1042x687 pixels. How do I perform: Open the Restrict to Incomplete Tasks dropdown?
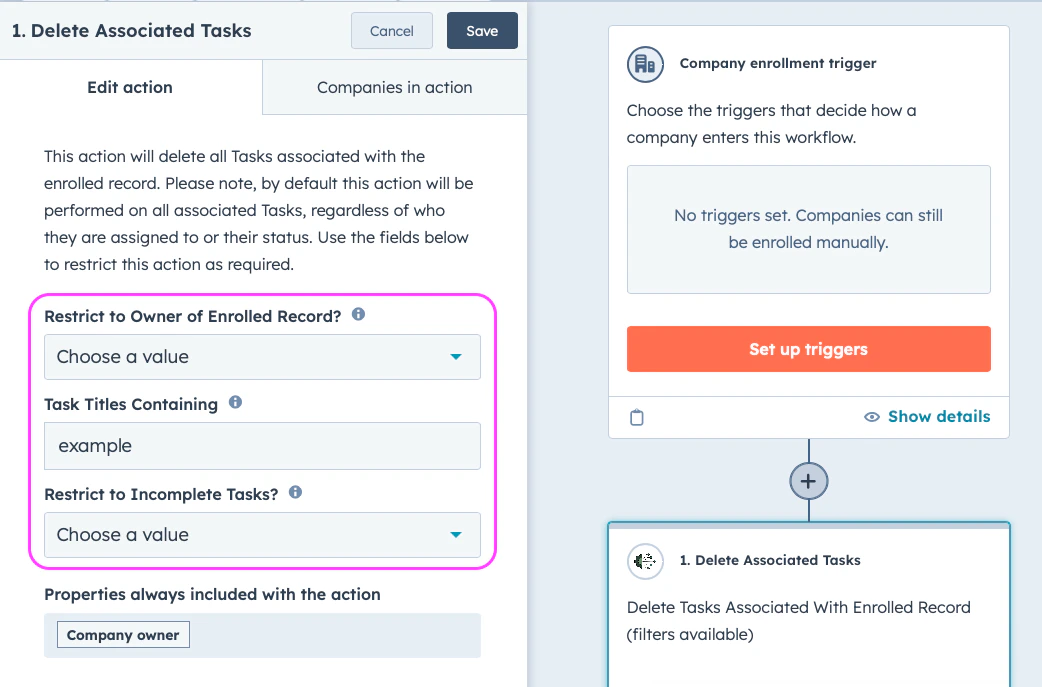(262, 535)
